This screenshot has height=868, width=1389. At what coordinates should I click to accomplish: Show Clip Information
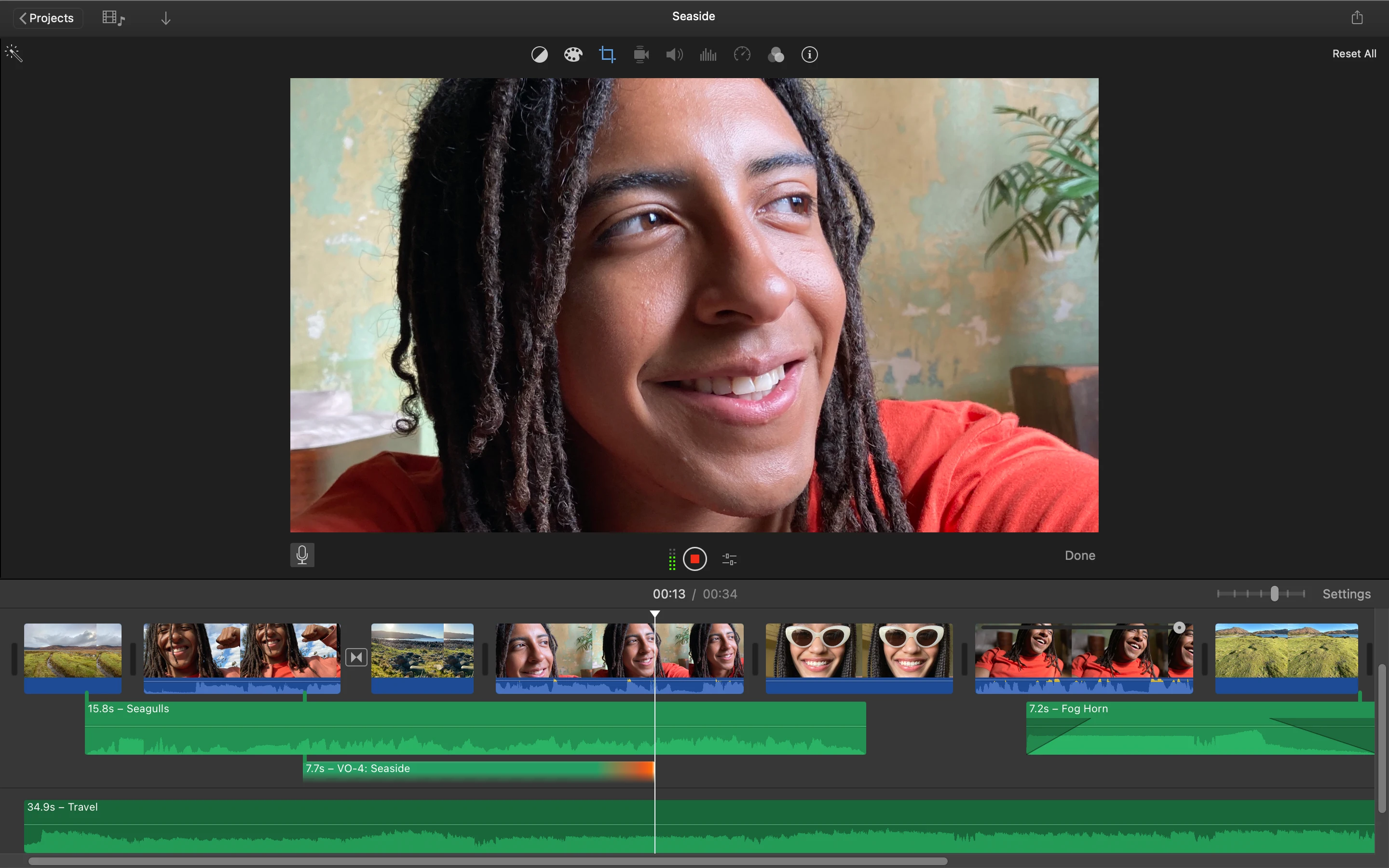[809, 54]
